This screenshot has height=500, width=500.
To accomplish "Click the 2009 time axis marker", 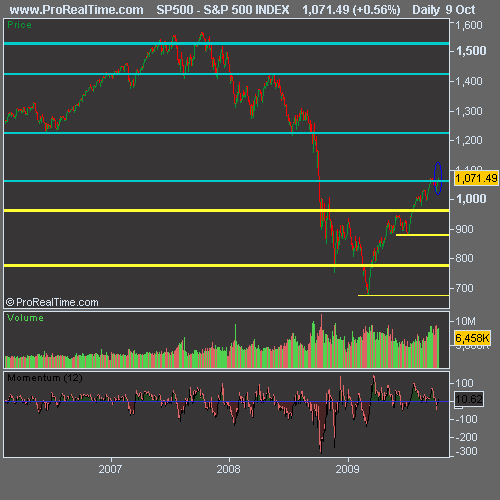I will coord(347,469).
